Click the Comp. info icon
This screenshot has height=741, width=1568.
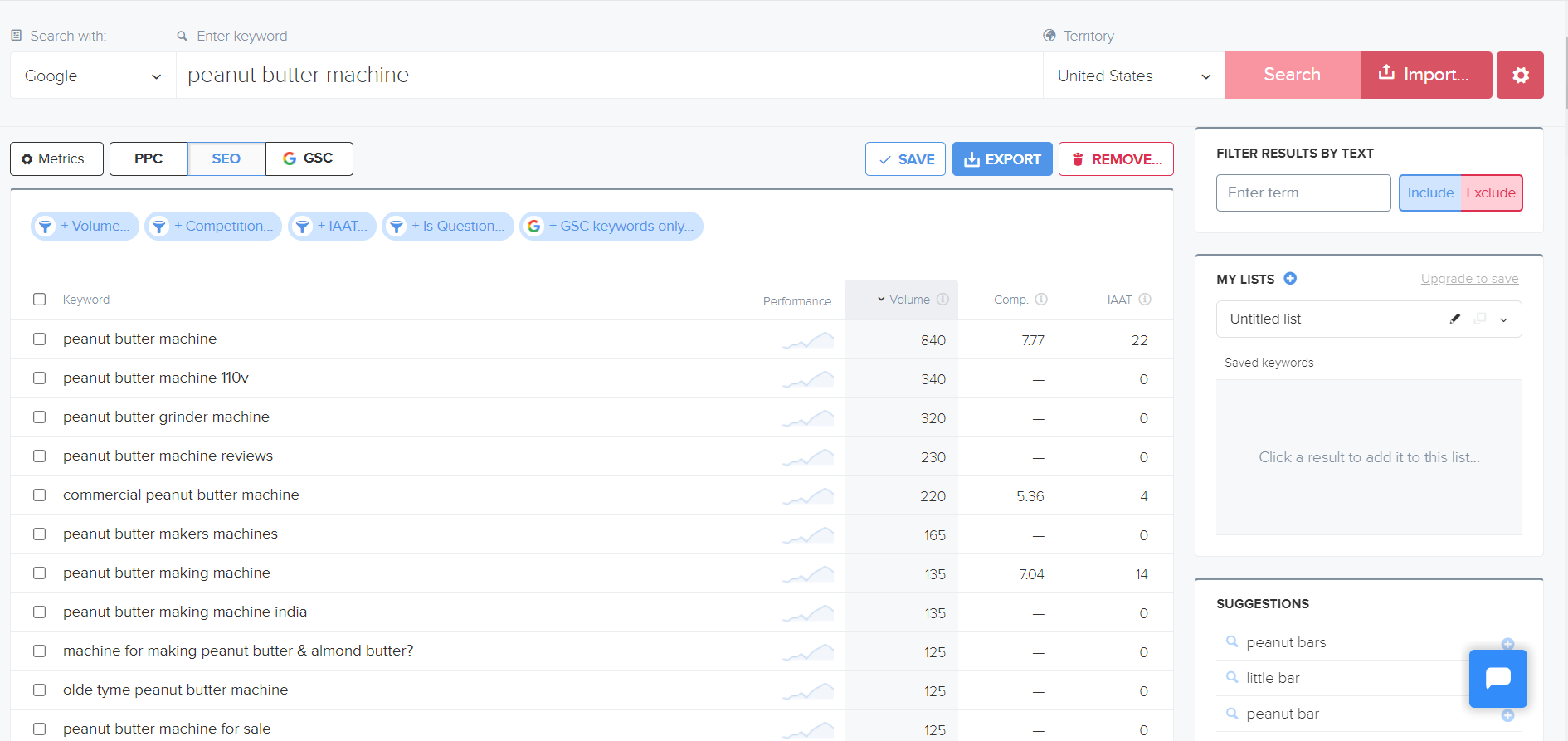pyautogui.click(x=1041, y=300)
